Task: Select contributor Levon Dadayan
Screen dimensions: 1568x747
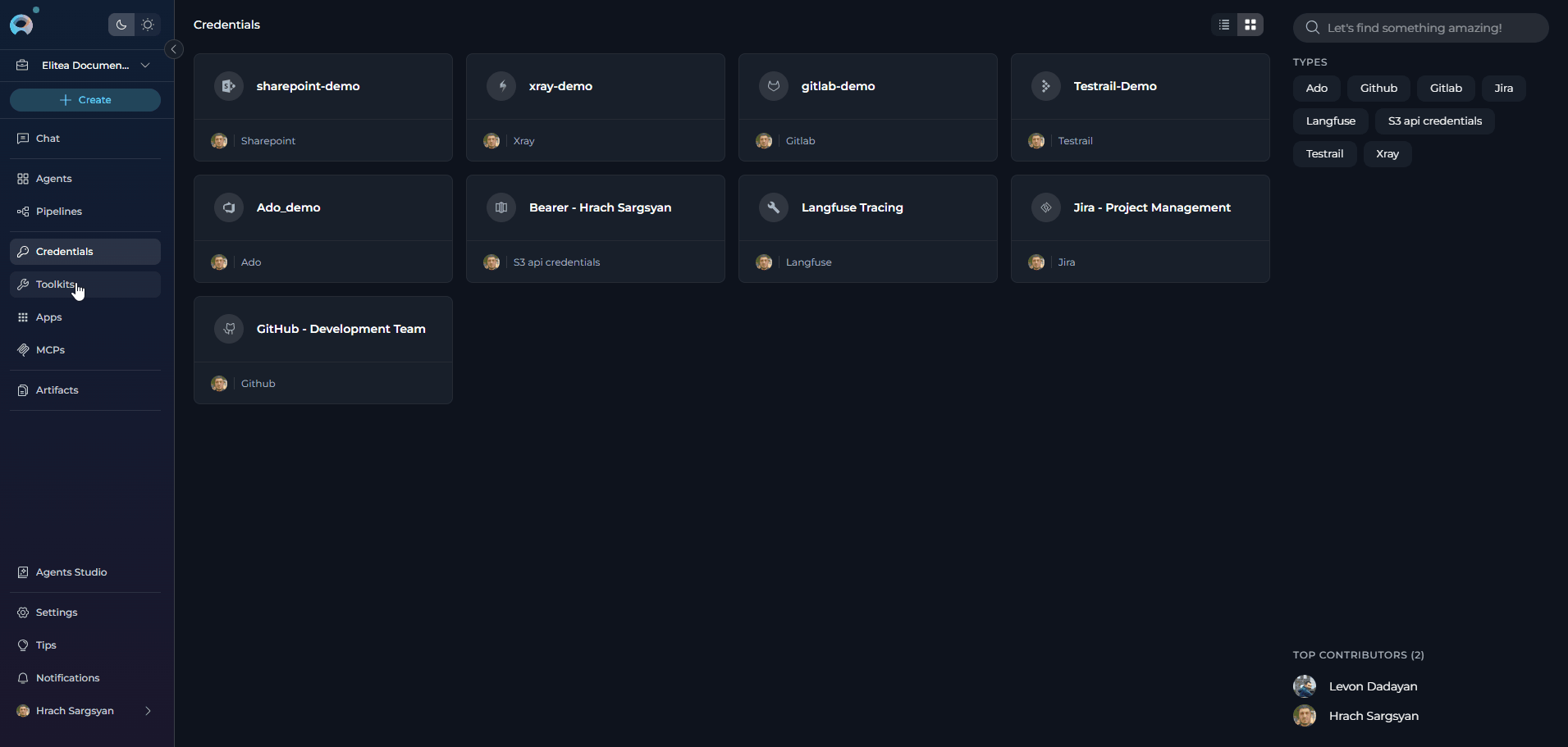Action: click(1373, 686)
